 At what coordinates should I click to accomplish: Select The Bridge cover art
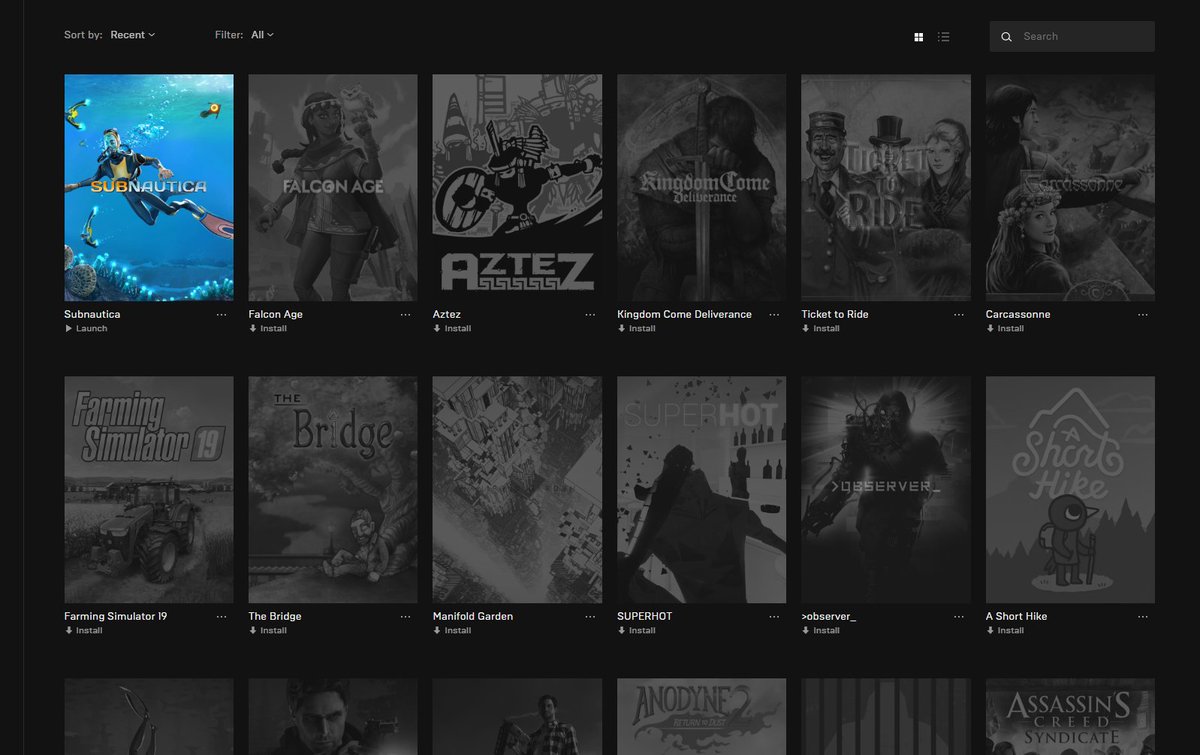pyautogui.click(x=333, y=489)
